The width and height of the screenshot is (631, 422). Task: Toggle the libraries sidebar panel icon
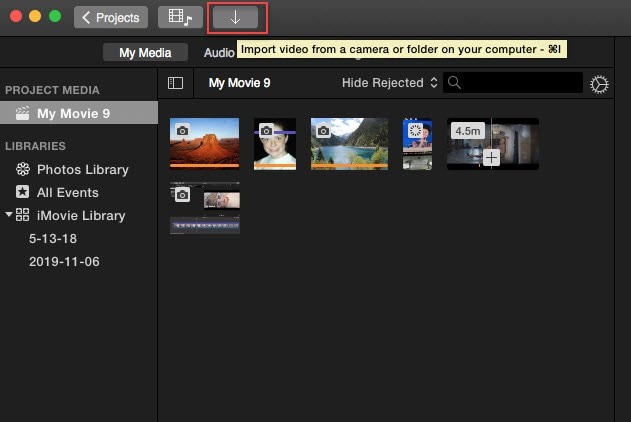[175, 83]
